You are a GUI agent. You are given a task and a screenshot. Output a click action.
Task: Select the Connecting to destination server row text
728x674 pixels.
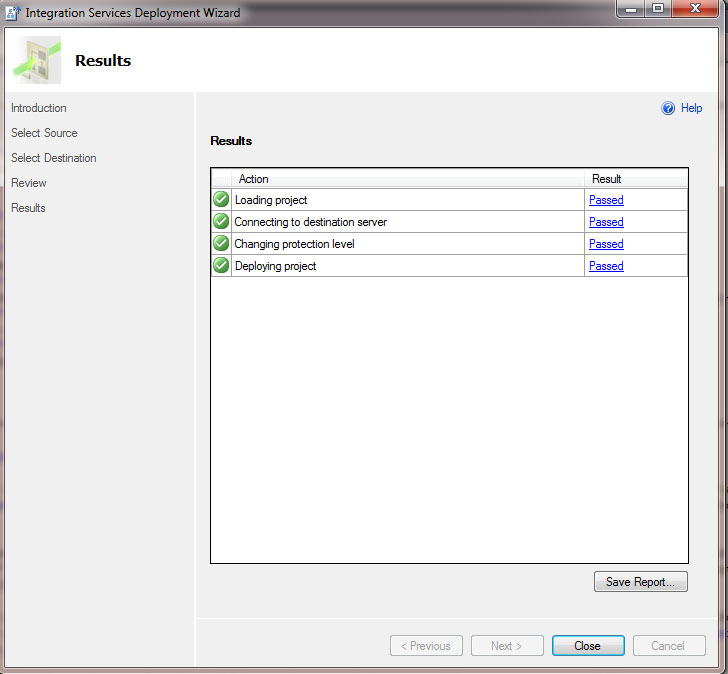click(x=311, y=222)
